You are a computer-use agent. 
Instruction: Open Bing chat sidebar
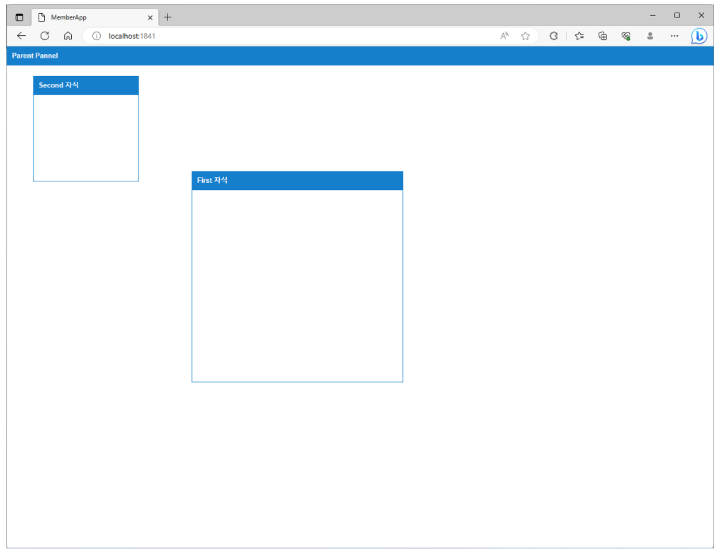pos(699,36)
